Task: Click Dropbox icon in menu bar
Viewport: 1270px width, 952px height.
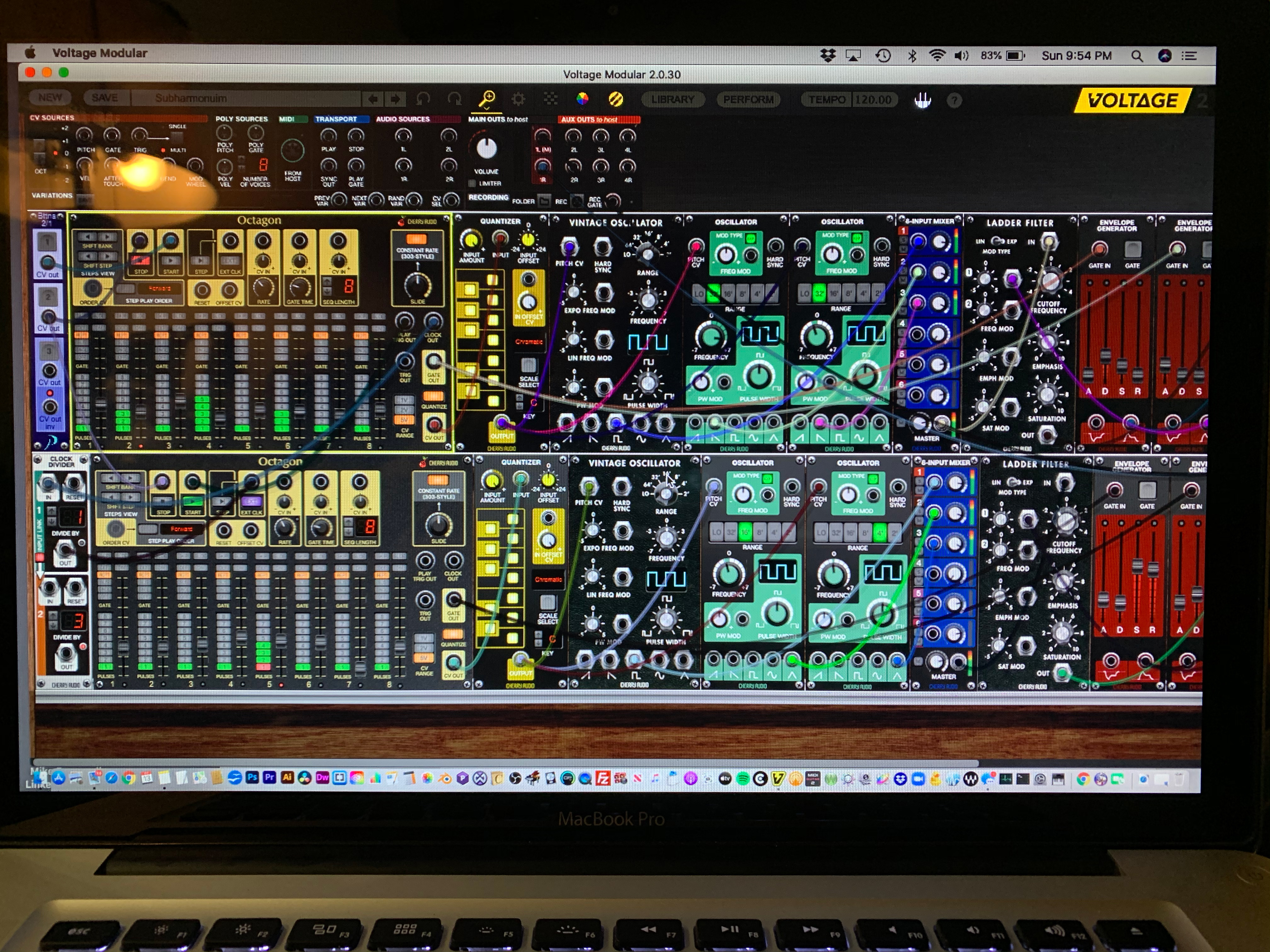Action: tap(827, 56)
